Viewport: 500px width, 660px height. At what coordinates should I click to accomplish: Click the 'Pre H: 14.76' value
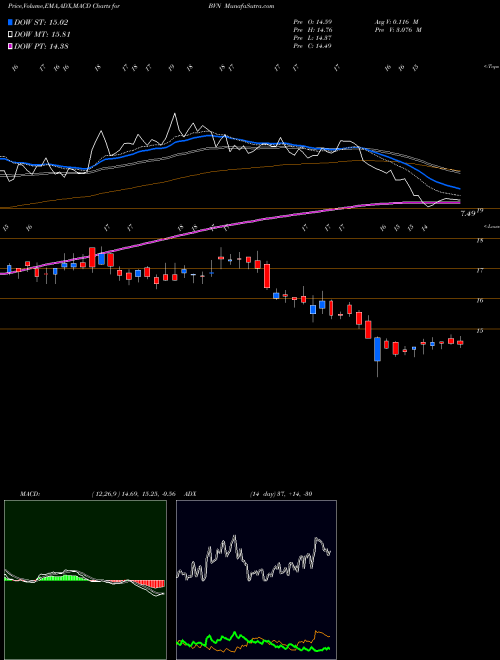(x=314, y=29)
